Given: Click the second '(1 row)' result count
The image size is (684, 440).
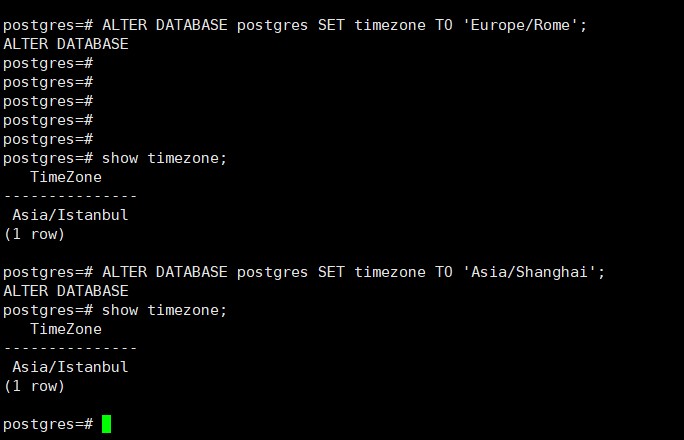Looking at the screenshot, I should (x=34, y=386).
